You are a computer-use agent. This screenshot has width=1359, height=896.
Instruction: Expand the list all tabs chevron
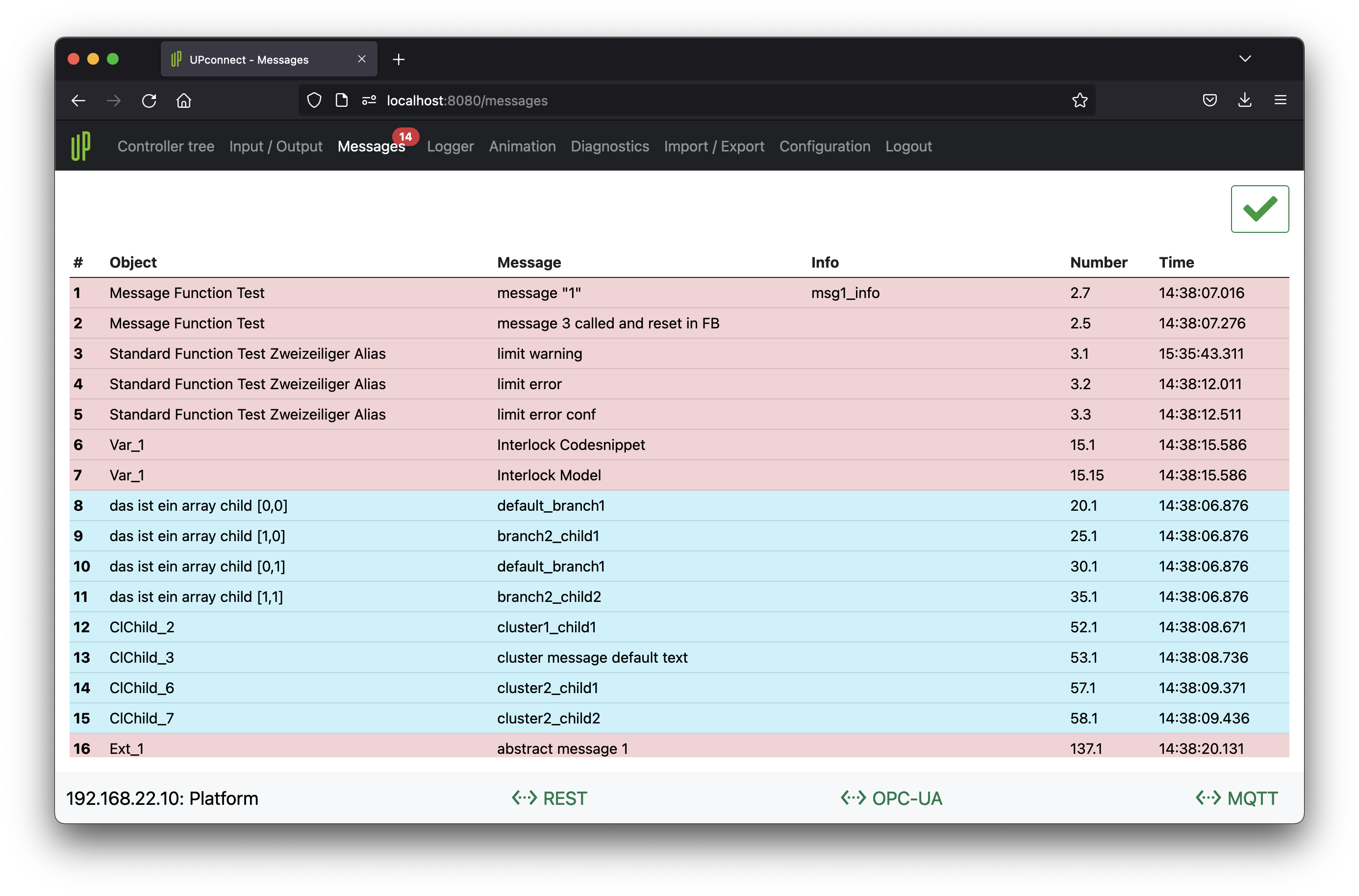pos(1245,59)
